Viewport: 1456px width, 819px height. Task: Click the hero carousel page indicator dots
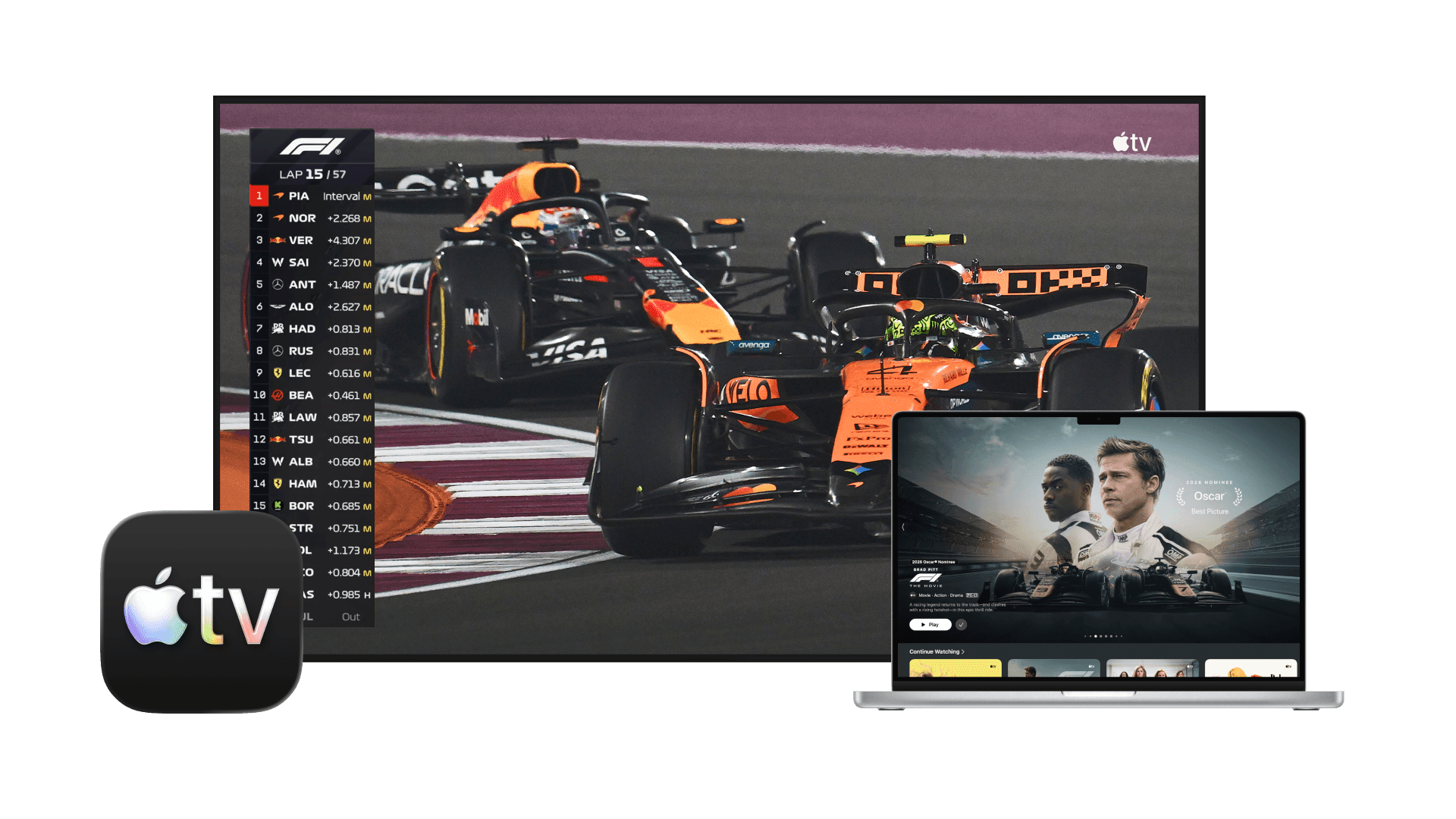tap(1103, 636)
